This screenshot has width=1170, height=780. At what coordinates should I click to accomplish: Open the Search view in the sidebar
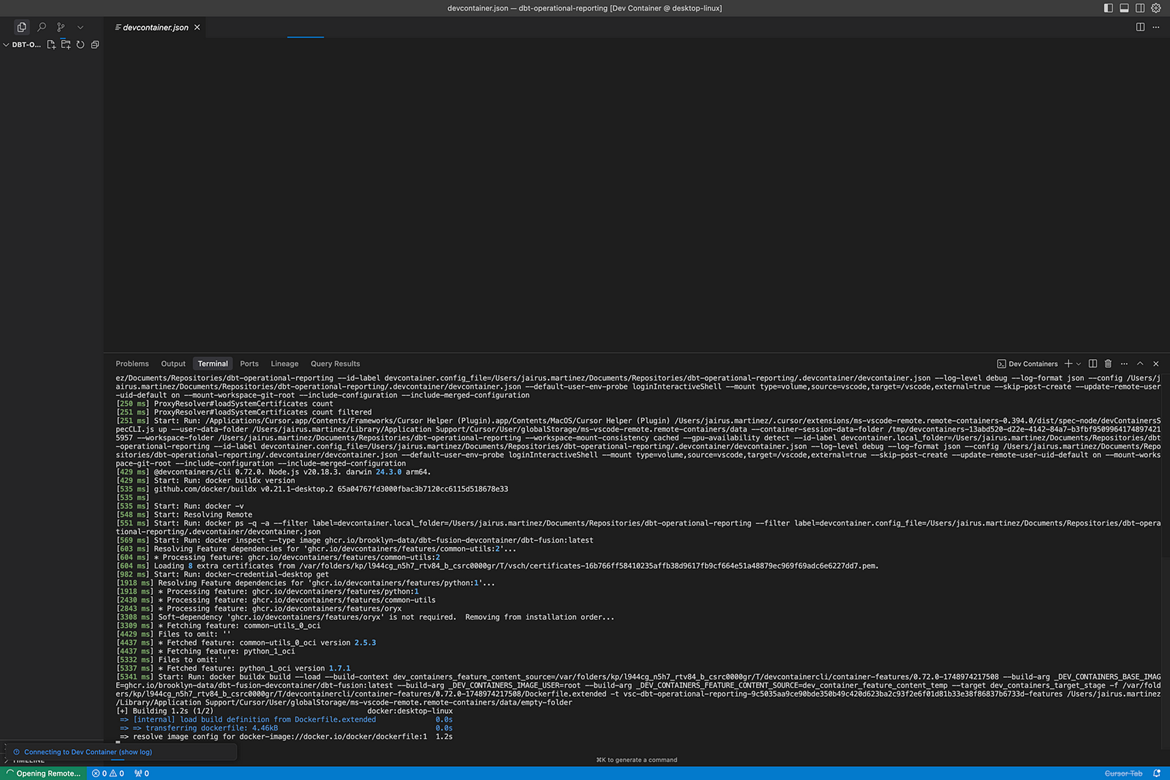point(41,27)
